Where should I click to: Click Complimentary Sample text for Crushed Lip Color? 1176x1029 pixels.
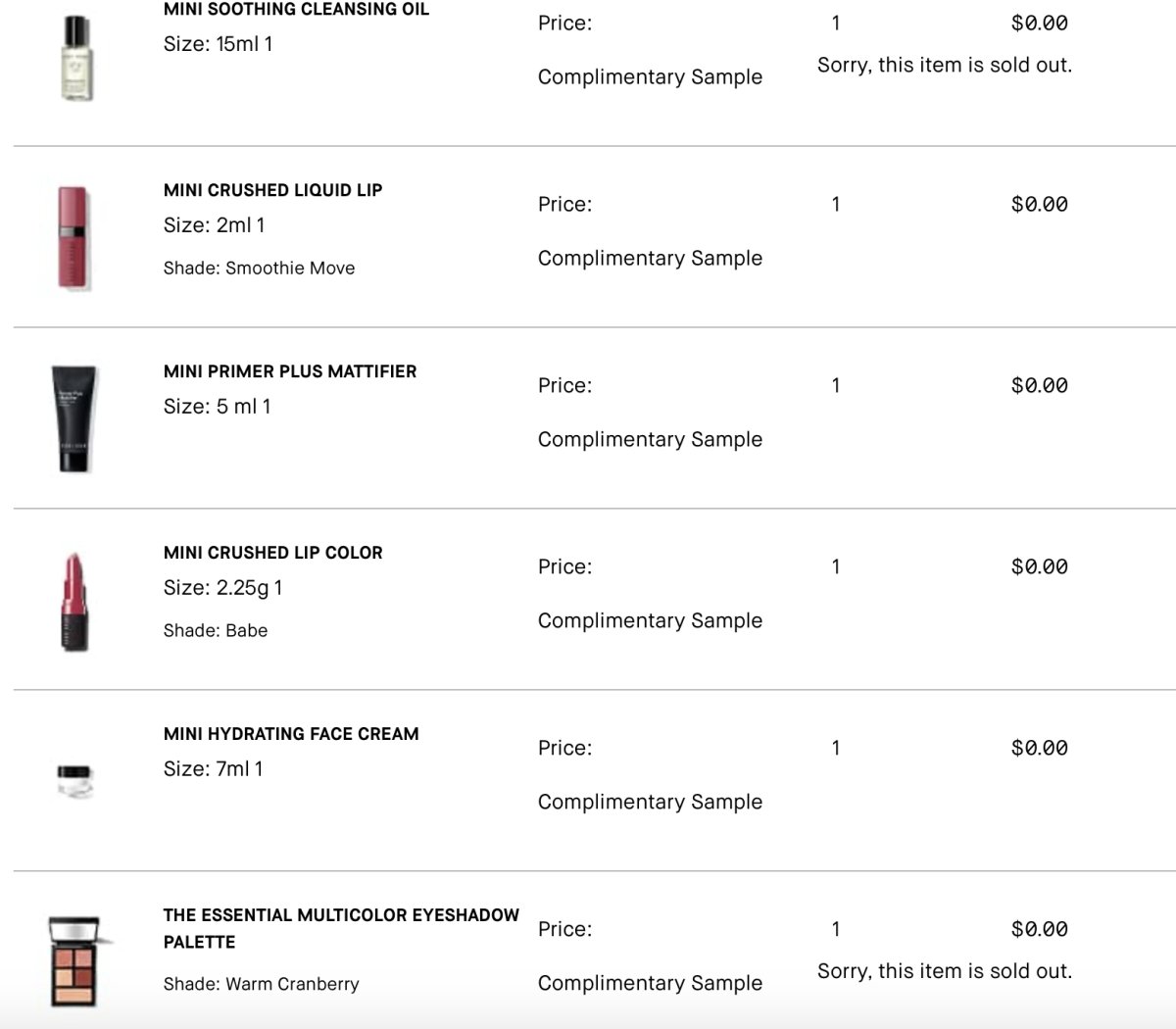(x=650, y=620)
